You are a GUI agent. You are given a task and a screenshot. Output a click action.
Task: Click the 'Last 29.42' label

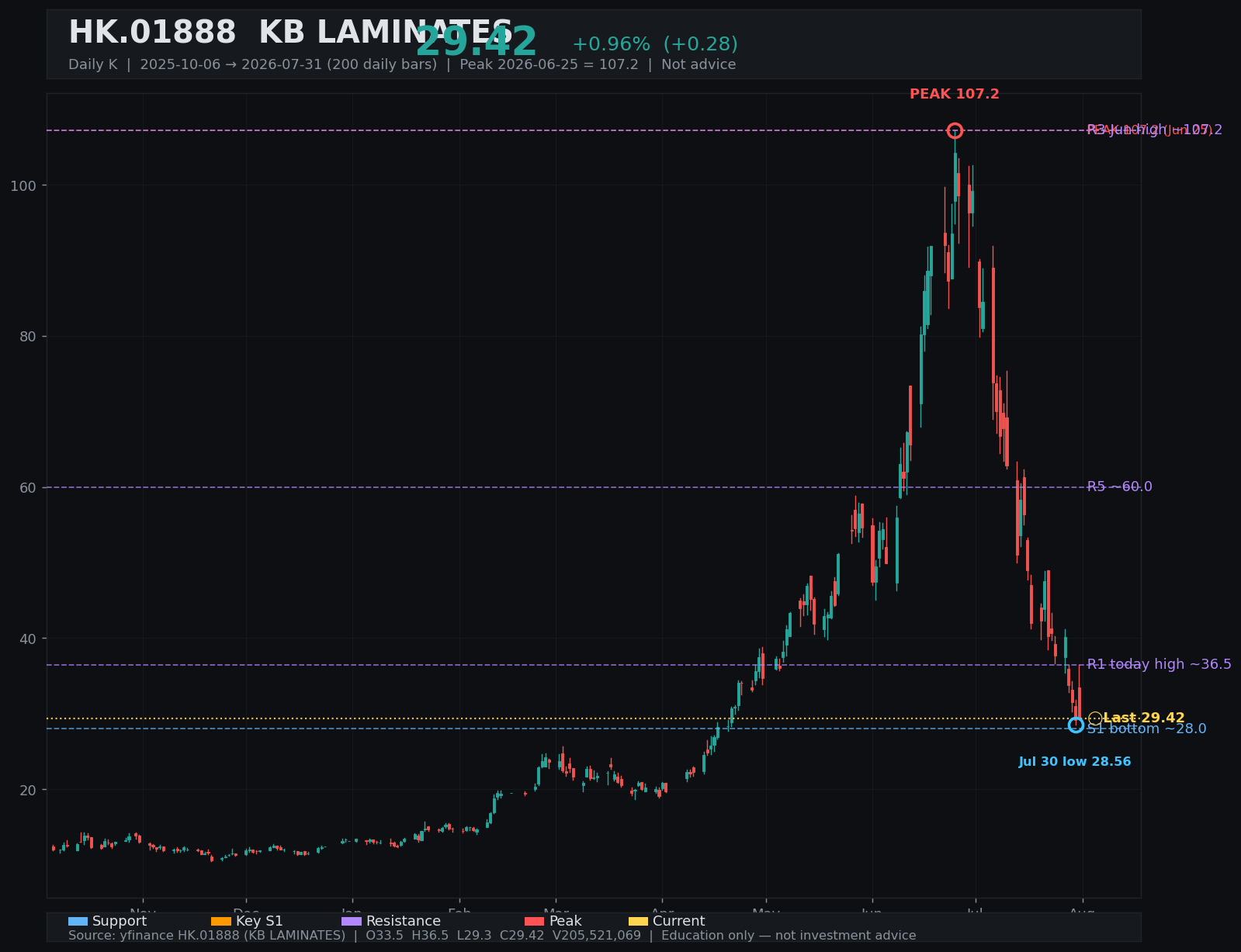tap(1144, 718)
